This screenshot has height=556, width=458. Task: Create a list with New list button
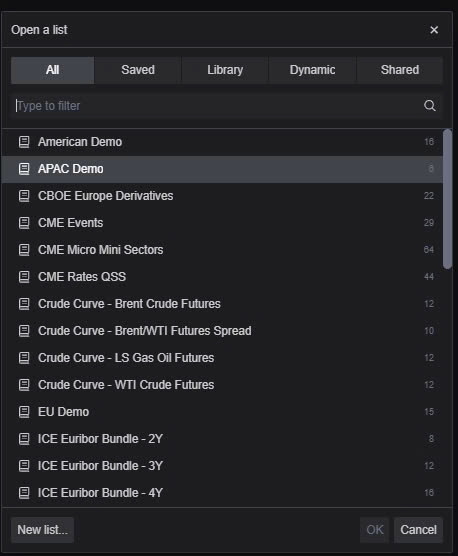click(x=43, y=530)
